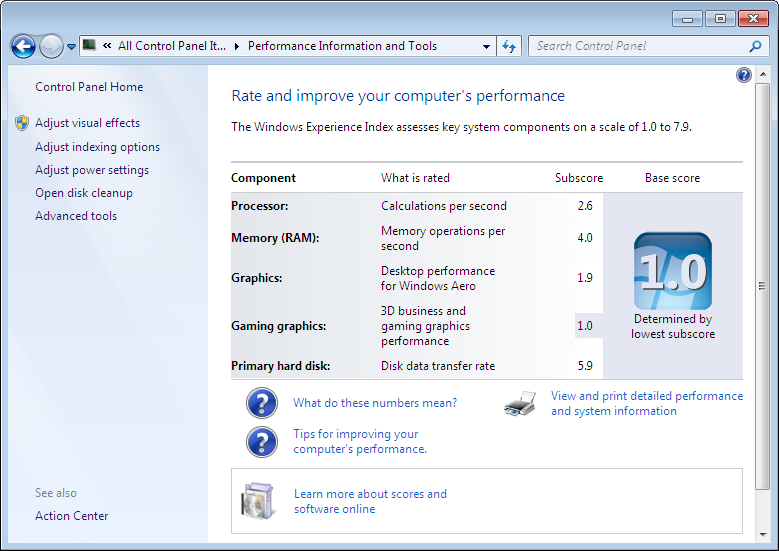Image resolution: width=779 pixels, height=551 pixels.
Task: Click the scrollbar up arrow
Action: pyautogui.click(x=763, y=74)
